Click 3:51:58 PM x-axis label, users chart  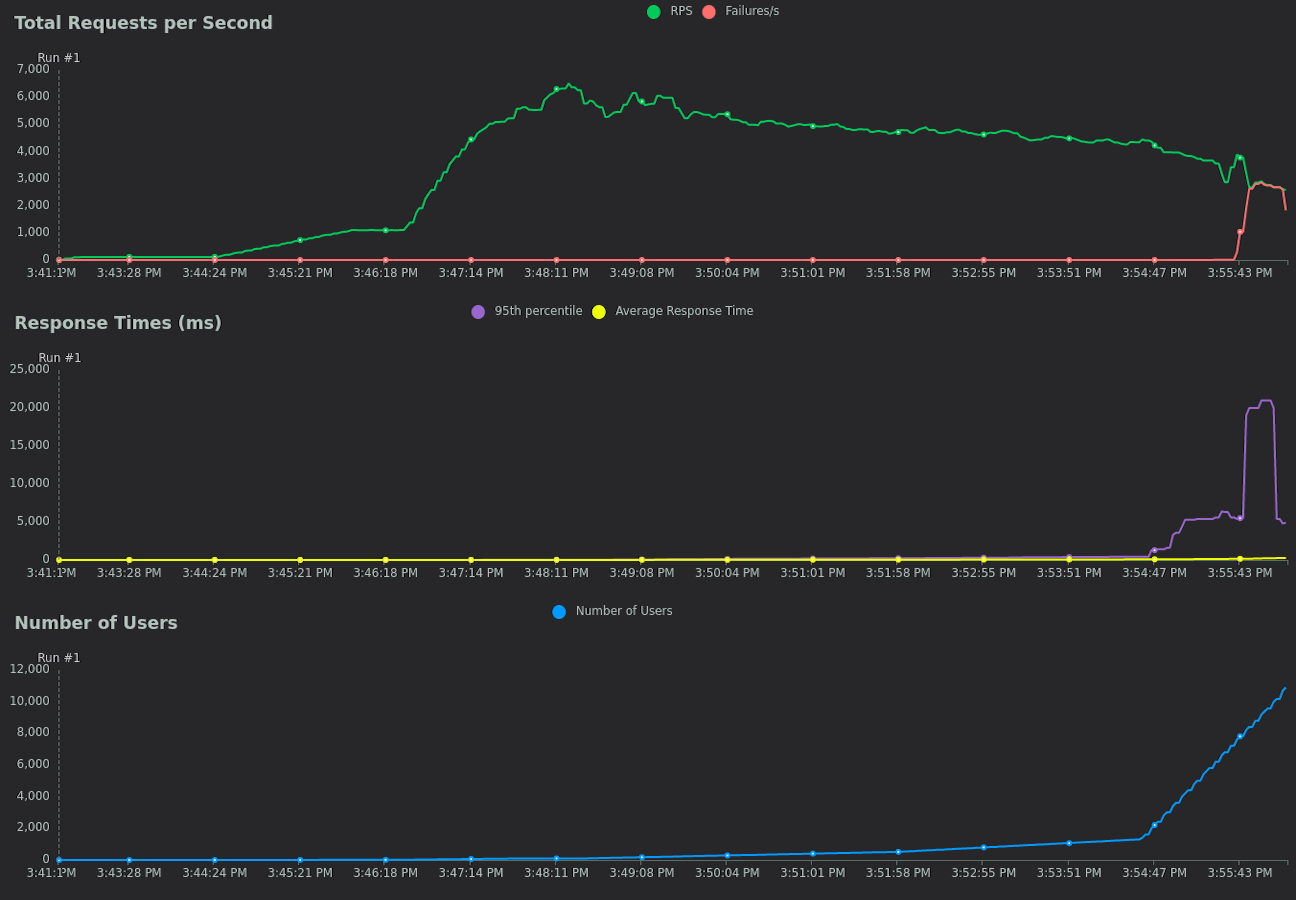pos(898,873)
